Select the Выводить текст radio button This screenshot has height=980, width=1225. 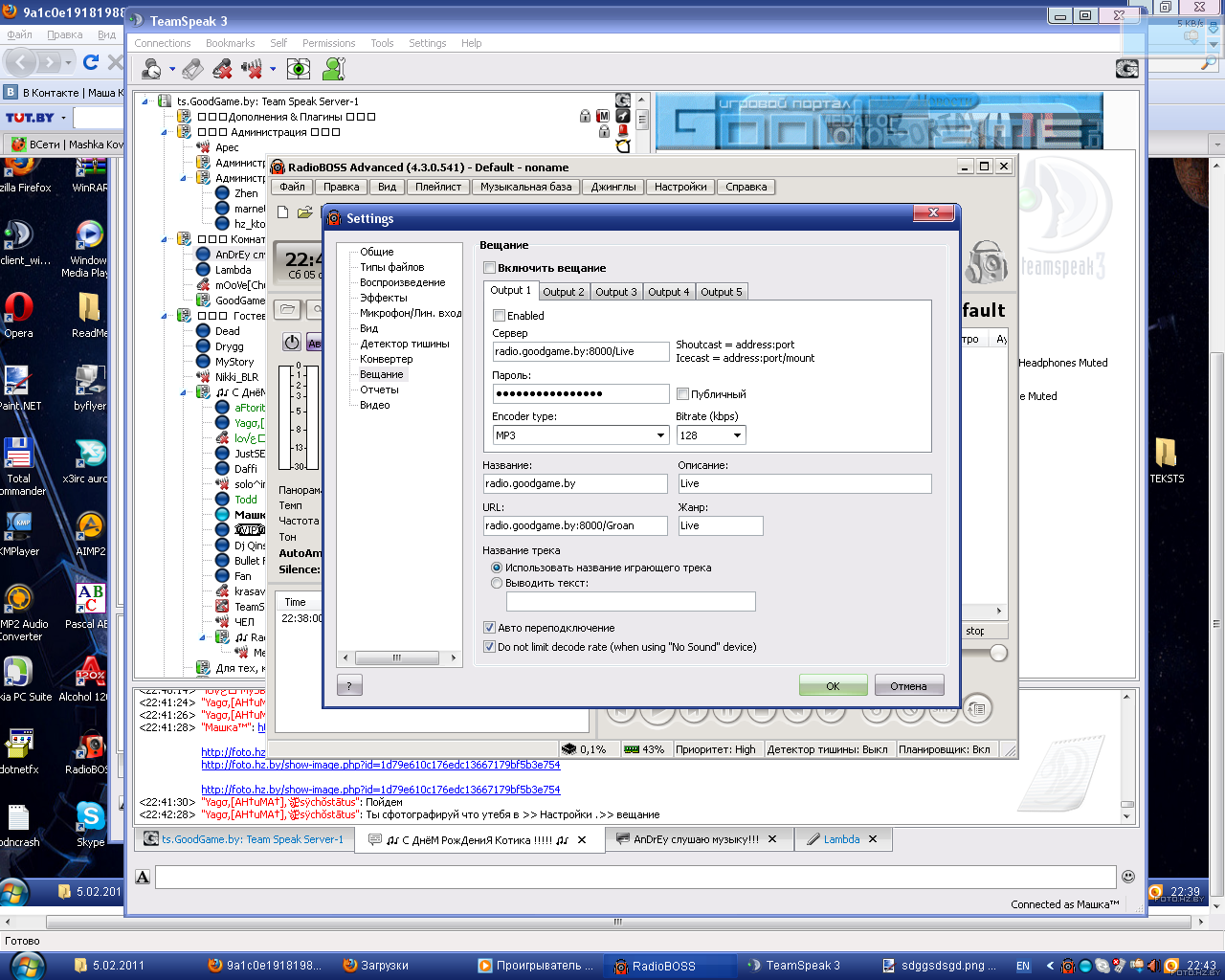pos(497,583)
